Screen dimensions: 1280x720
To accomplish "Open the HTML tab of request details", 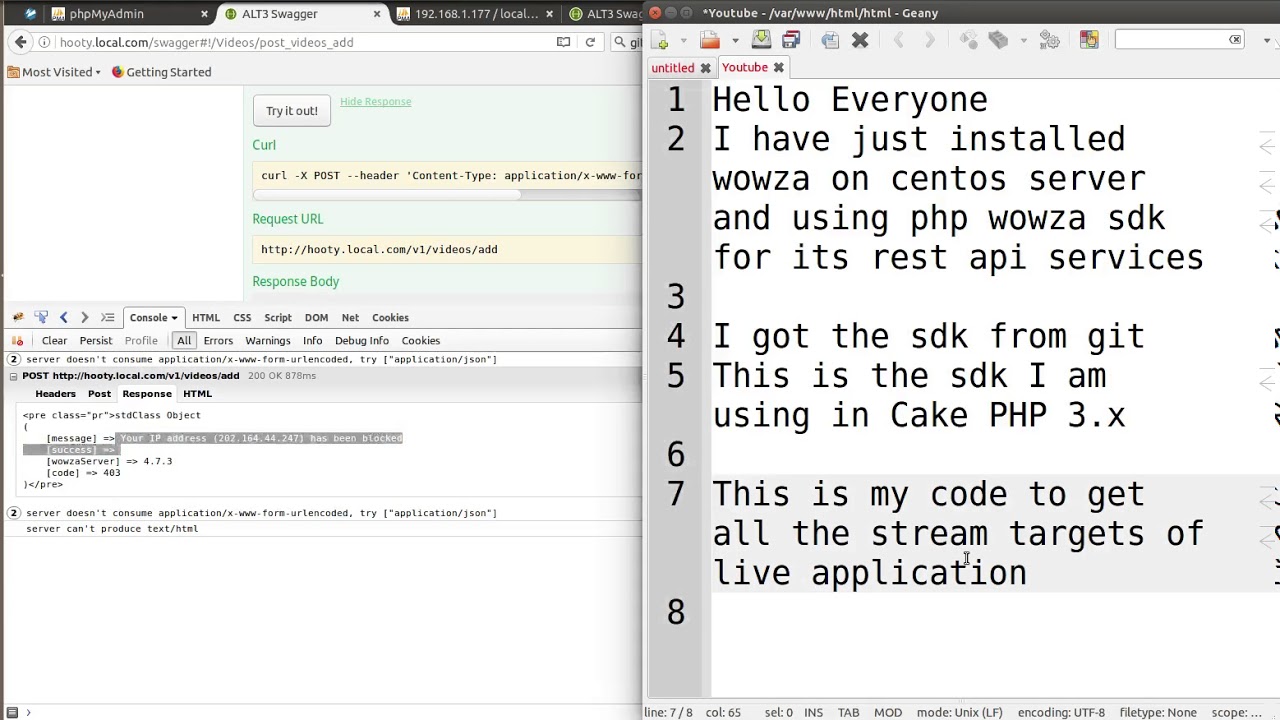I will tap(197, 394).
